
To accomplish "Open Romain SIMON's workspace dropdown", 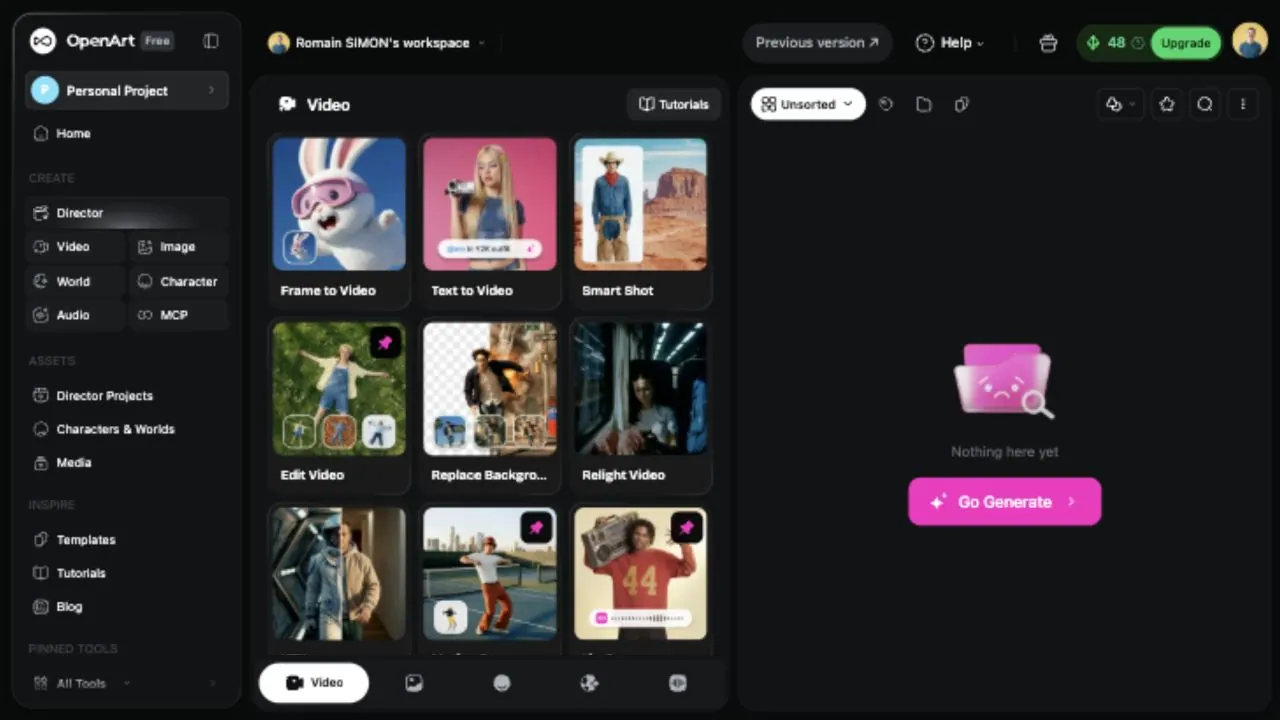I will coord(376,43).
